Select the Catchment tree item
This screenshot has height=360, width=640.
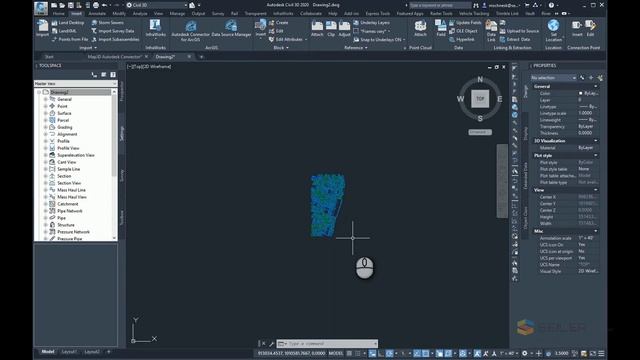[68, 204]
